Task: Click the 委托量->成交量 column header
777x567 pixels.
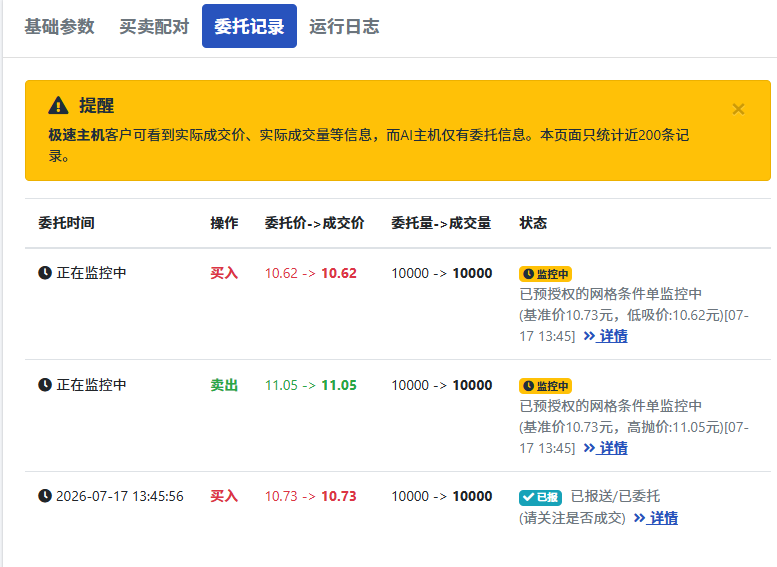Action: [x=441, y=223]
